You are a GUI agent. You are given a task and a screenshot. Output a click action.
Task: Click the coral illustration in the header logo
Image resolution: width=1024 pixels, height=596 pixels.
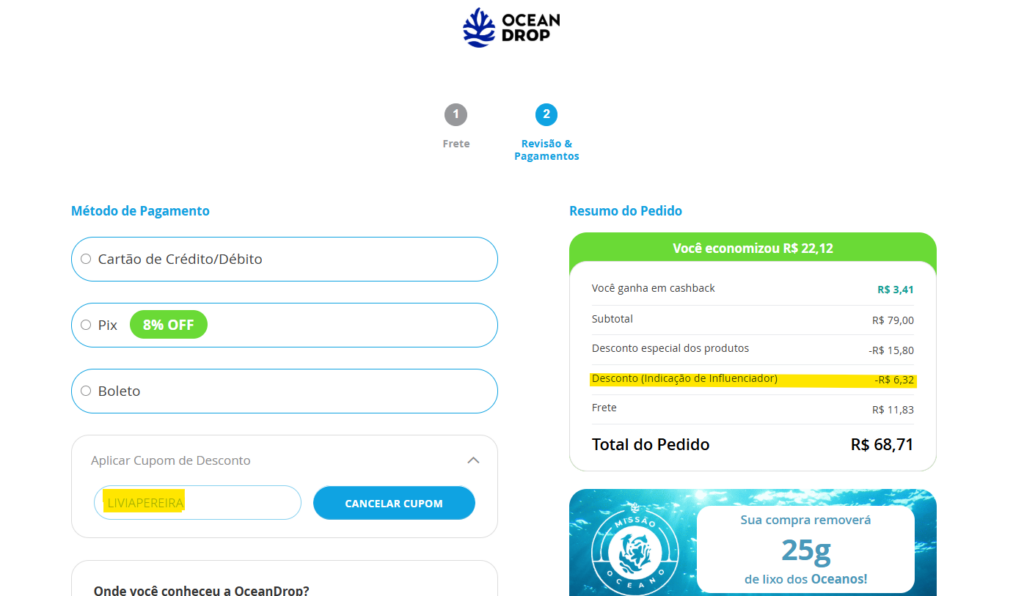click(477, 26)
